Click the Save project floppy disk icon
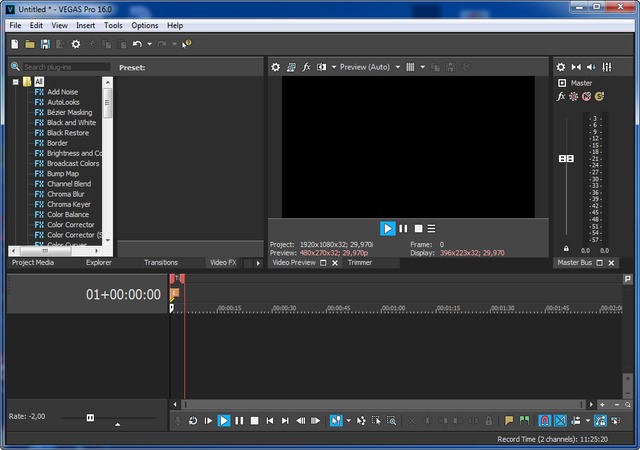The image size is (640, 450). coord(45,44)
